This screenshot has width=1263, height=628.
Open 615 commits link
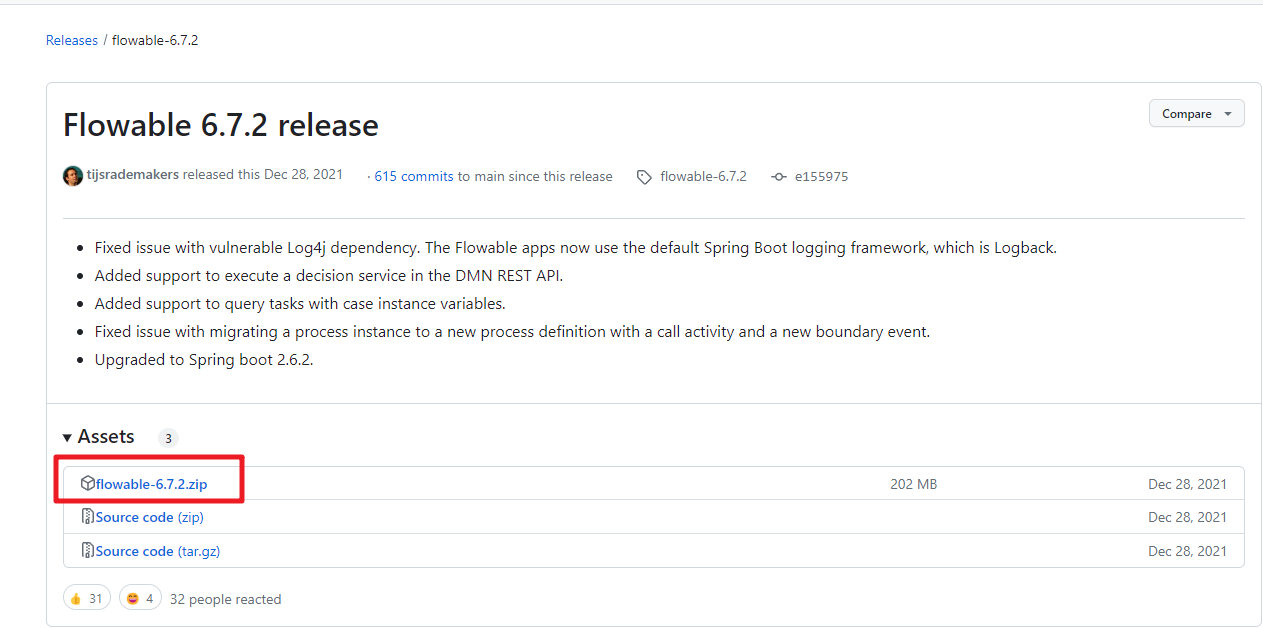(x=414, y=176)
